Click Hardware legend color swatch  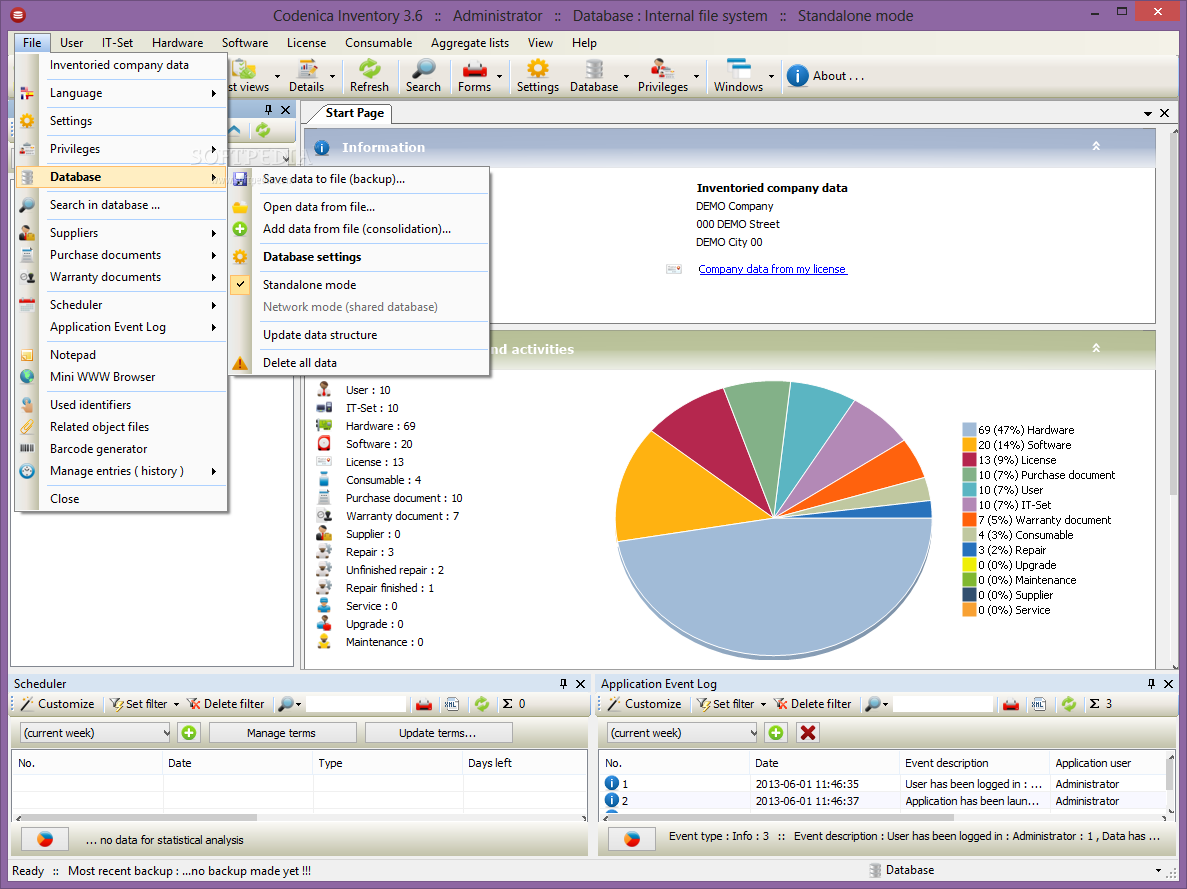pos(969,429)
